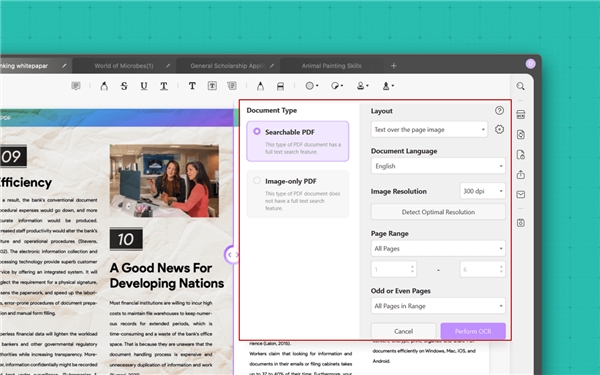
Task: Switch to General Scholarship Applic tab
Action: pos(228,66)
